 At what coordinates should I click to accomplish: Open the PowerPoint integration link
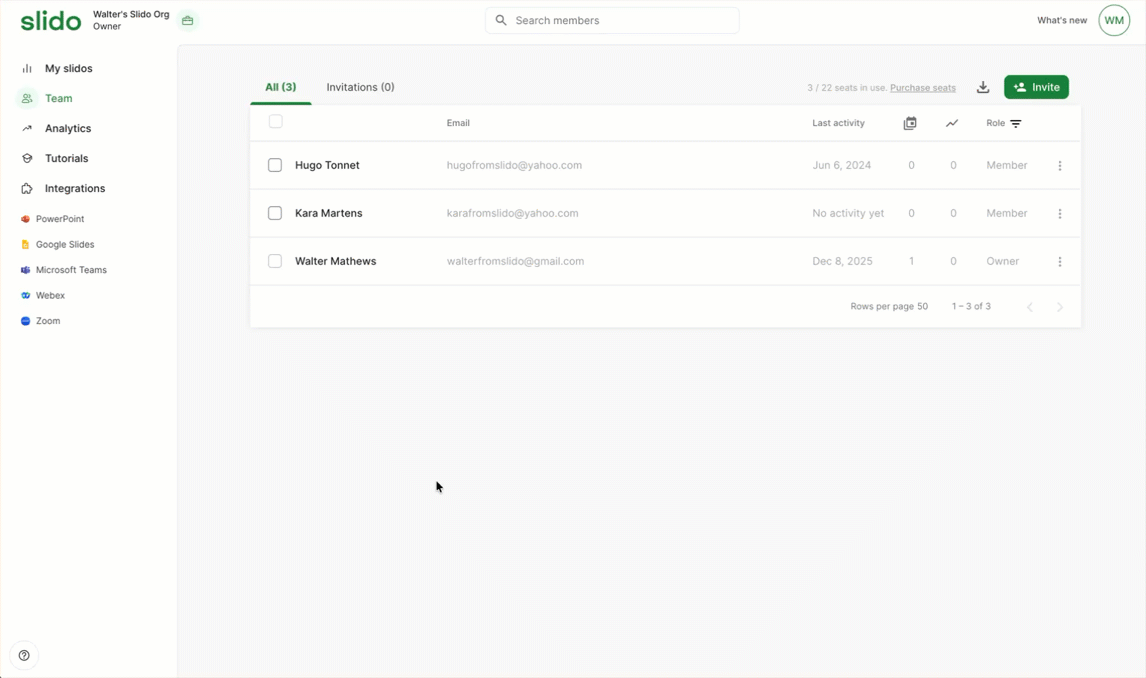point(60,219)
